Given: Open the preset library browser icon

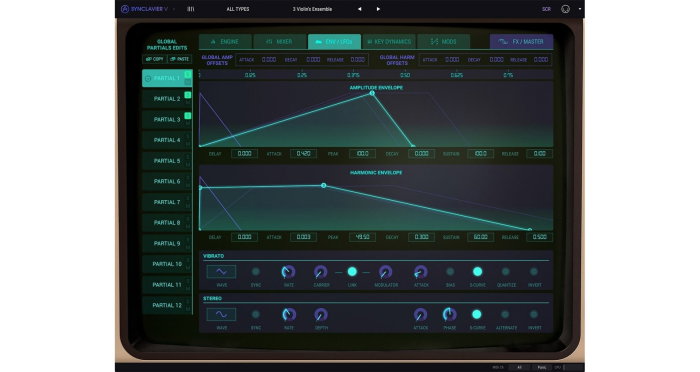Looking at the screenshot, I should (191, 9).
